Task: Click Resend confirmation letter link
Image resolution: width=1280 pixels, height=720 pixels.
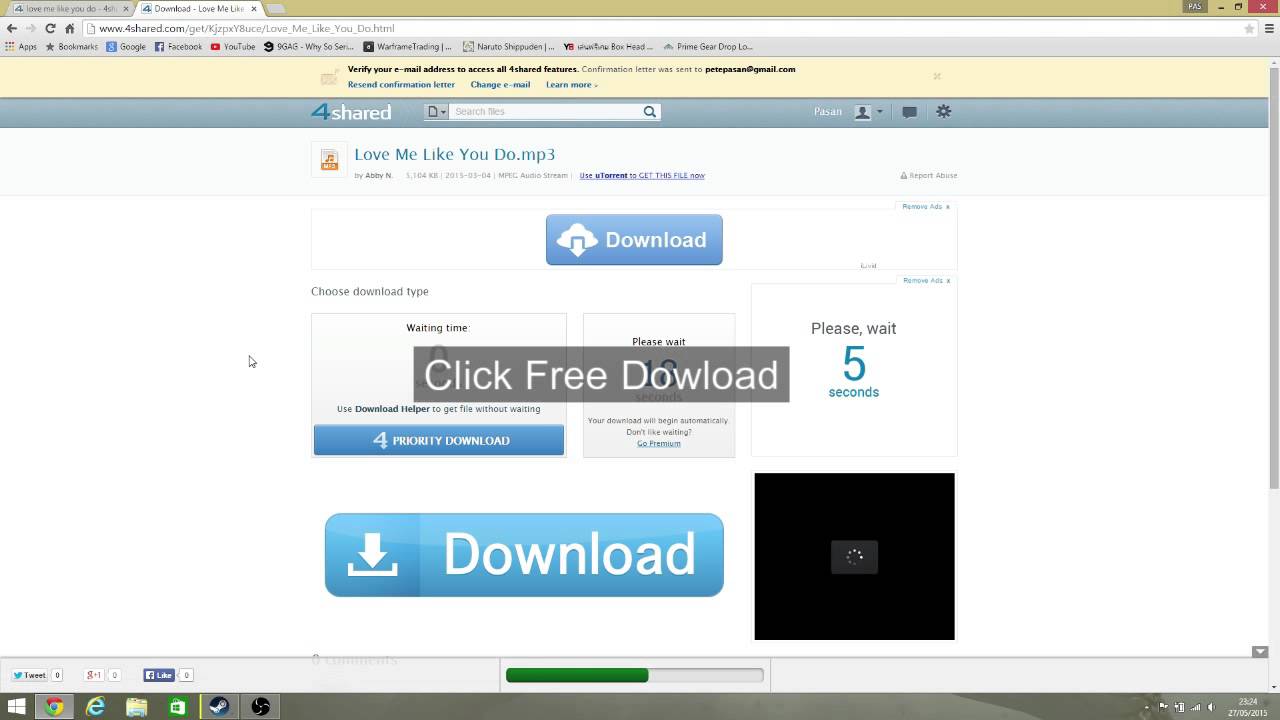Action: pyautogui.click(x=401, y=85)
